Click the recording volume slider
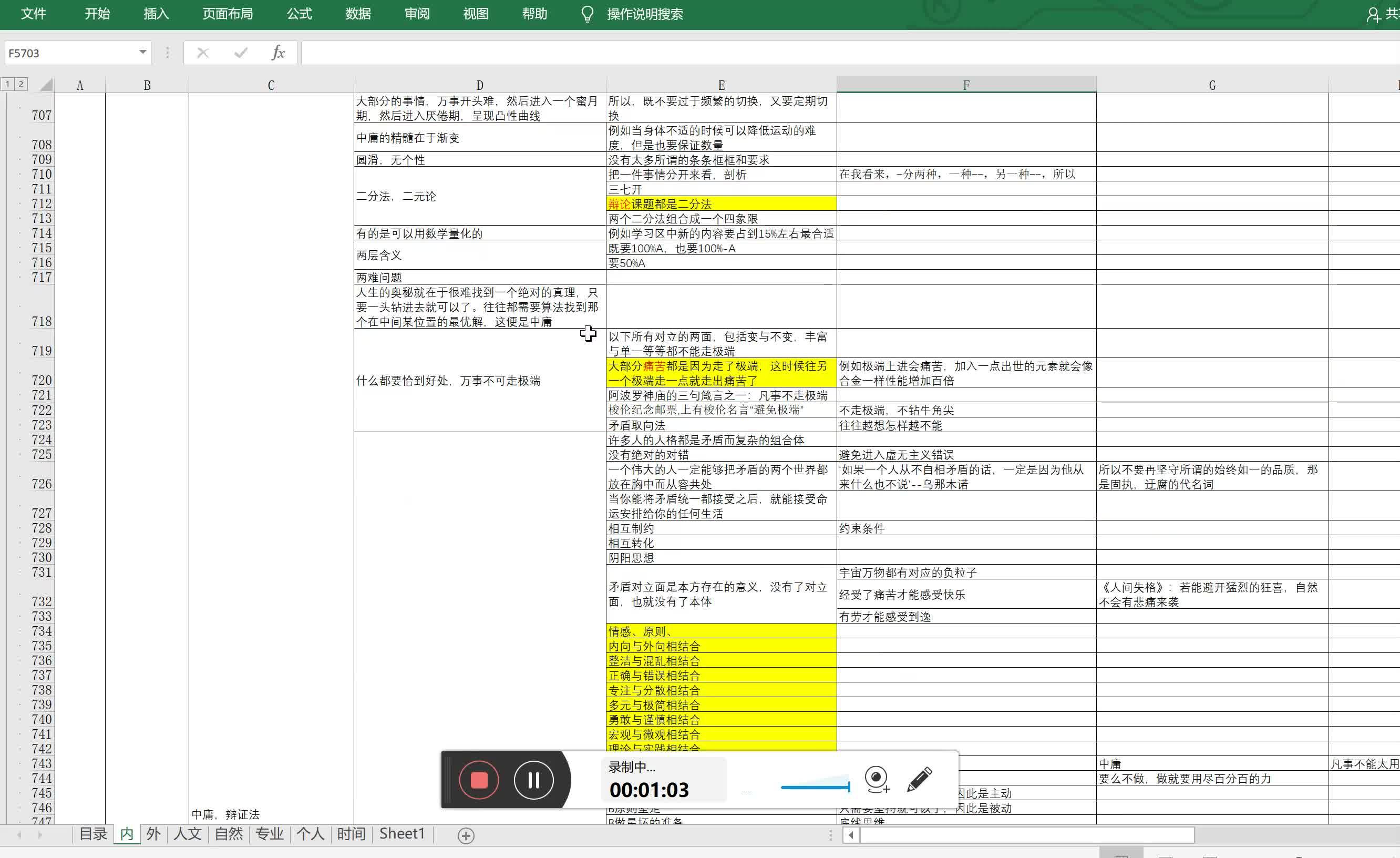This screenshot has height=858, width=1400. coord(815,788)
